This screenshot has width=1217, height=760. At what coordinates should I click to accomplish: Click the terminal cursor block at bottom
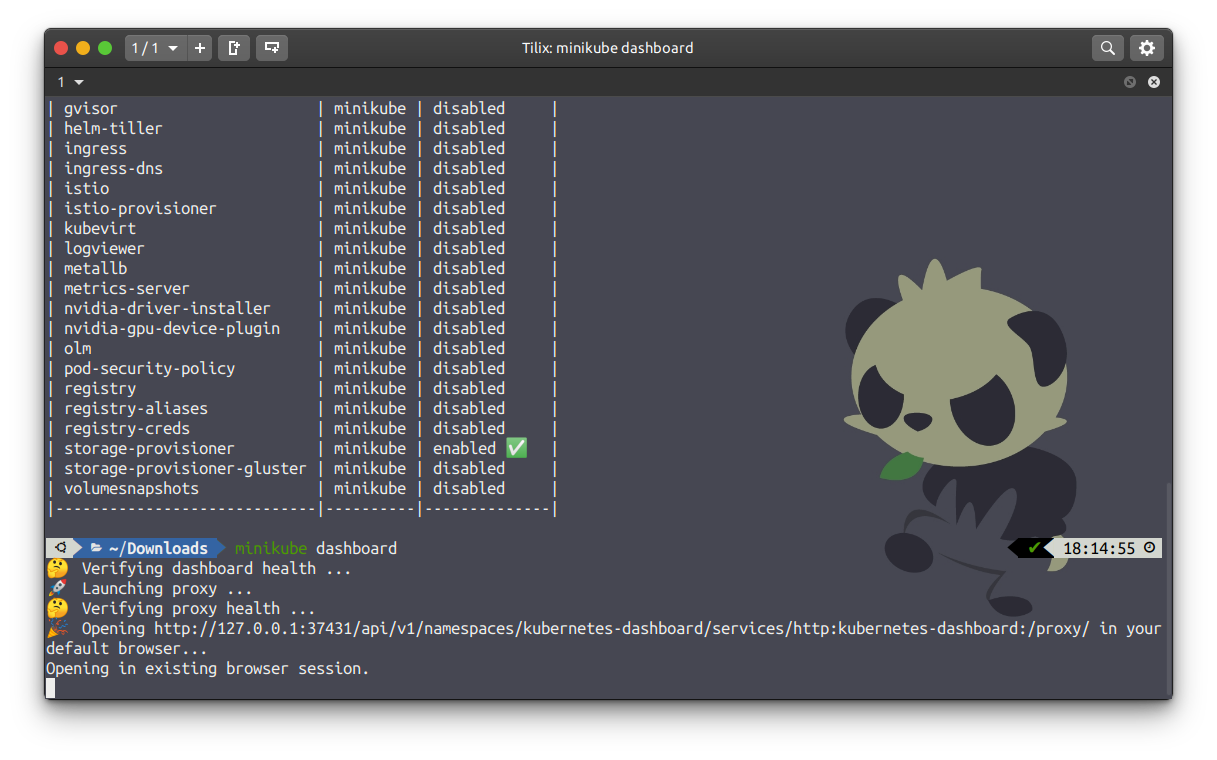[x=50, y=688]
